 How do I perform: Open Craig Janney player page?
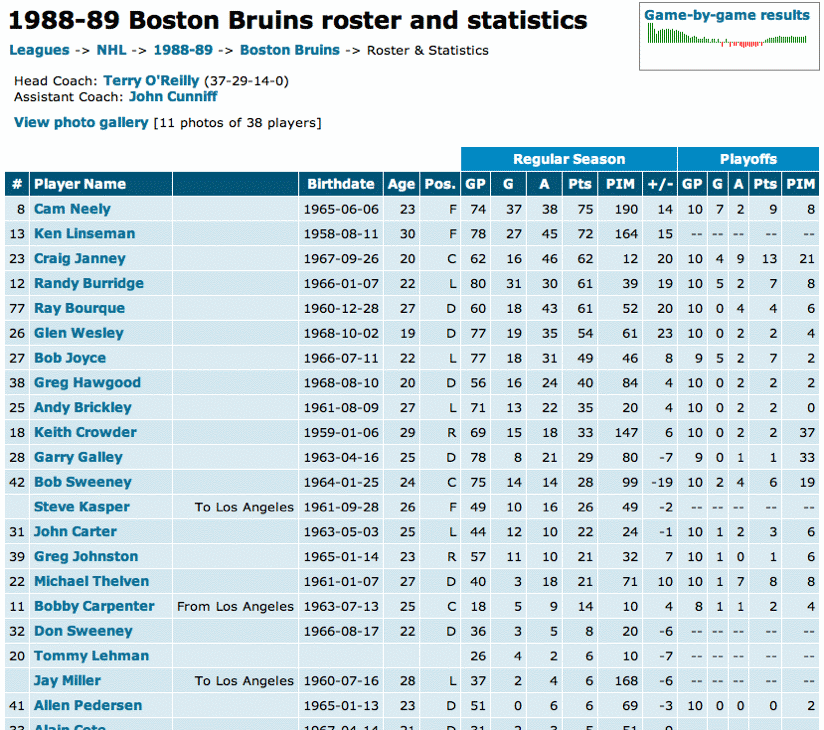click(80, 259)
